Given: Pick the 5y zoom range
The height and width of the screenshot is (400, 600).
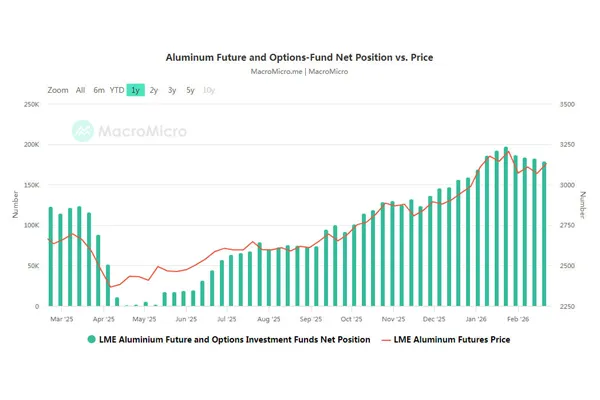Looking at the screenshot, I should (190, 90).
